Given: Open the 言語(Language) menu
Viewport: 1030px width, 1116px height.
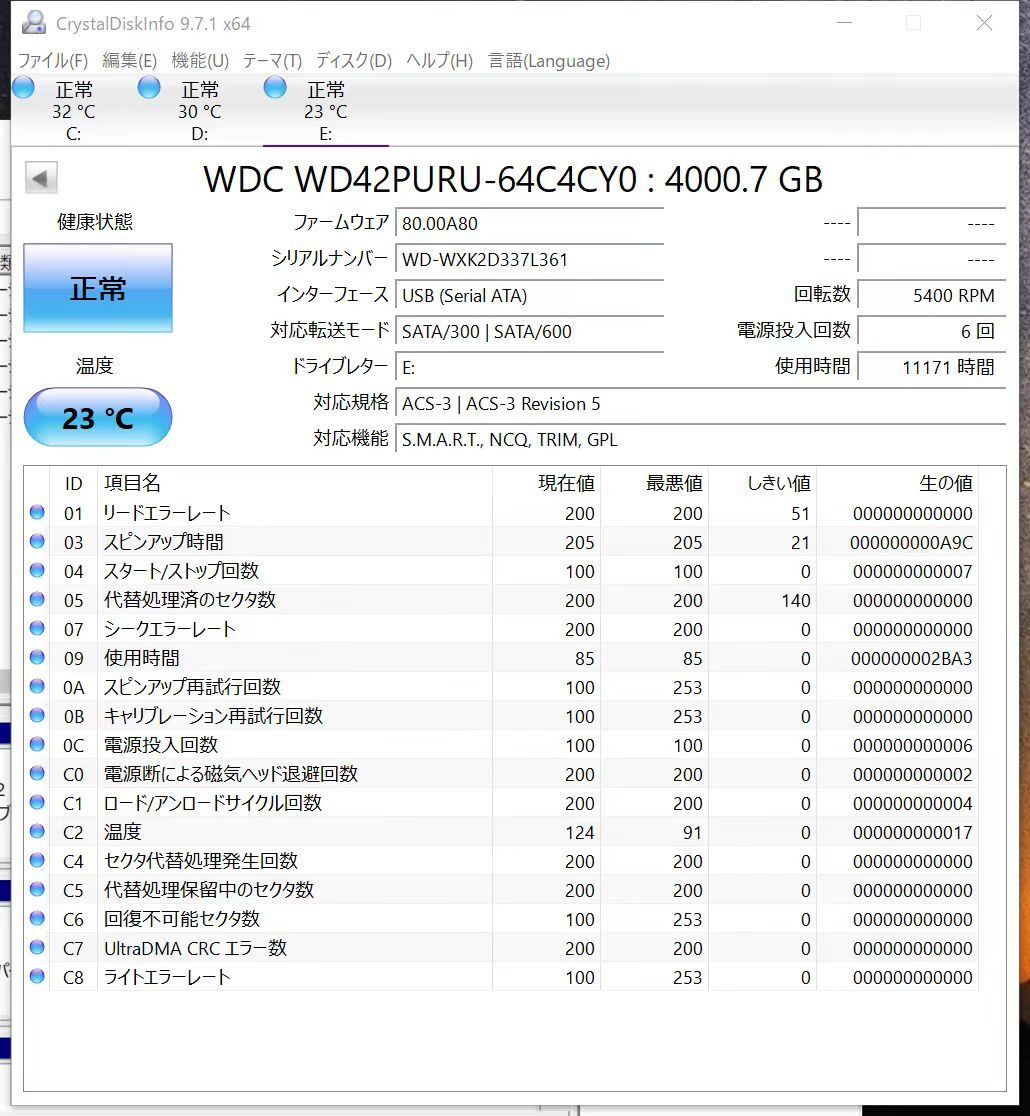Looking at the screenshot, I should [x=549, y=60].
